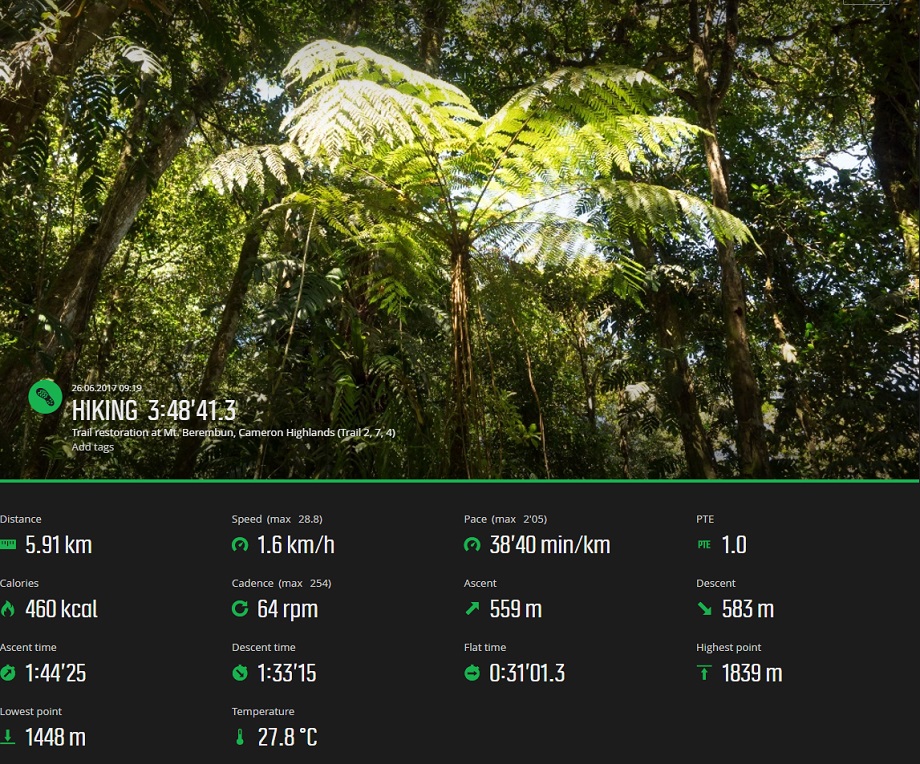The height and width of the screenshot is (764, 920).
Task: Click the 5.91 km distance value
Action: tap(59, 545)
